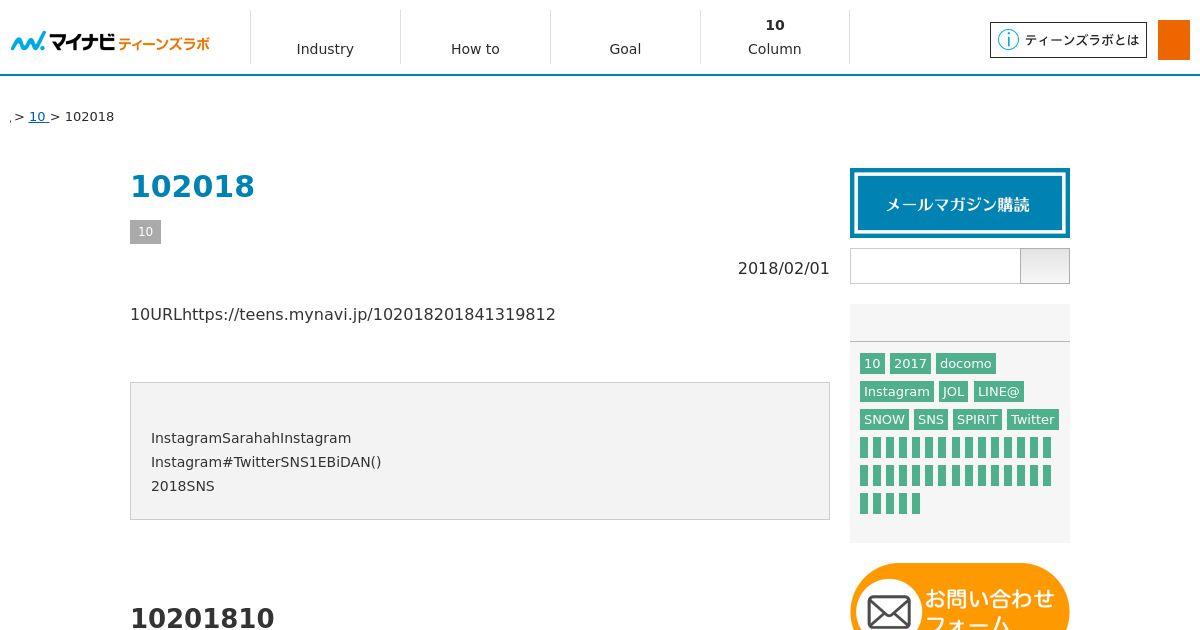Screen dimensions: 1200x630
Task: Follow the '10' breadcrumb link
Action: pyautogui.click(x=38, y=117)
